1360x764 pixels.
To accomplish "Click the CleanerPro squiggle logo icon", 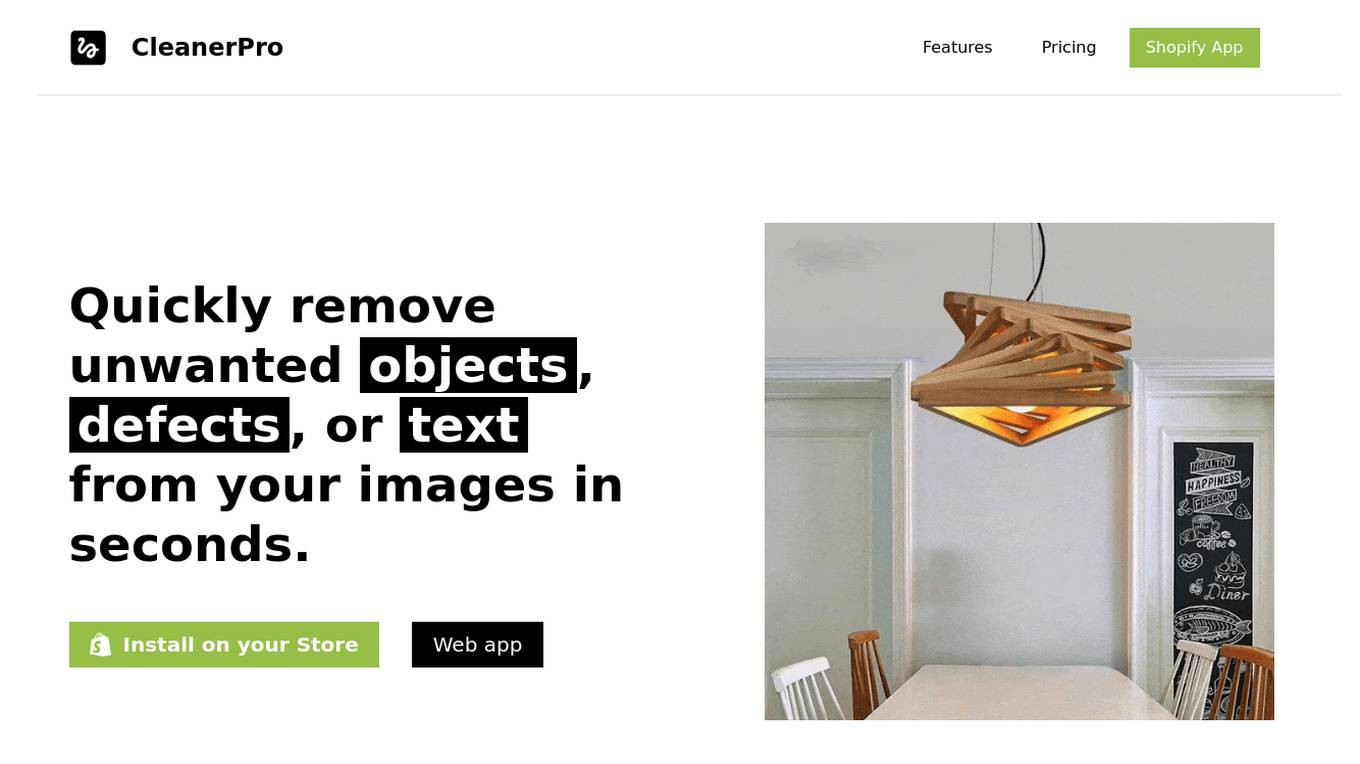I will 88,48.
